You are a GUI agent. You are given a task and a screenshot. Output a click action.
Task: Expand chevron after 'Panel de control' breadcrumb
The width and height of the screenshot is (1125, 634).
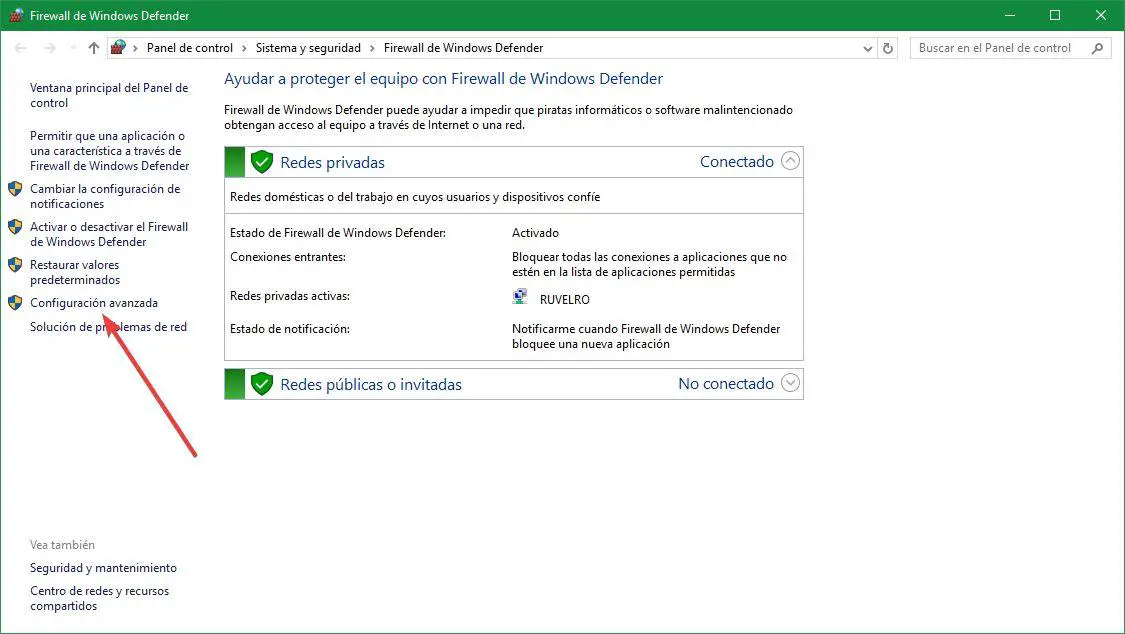pyautogui.click(x=245, y=48)
